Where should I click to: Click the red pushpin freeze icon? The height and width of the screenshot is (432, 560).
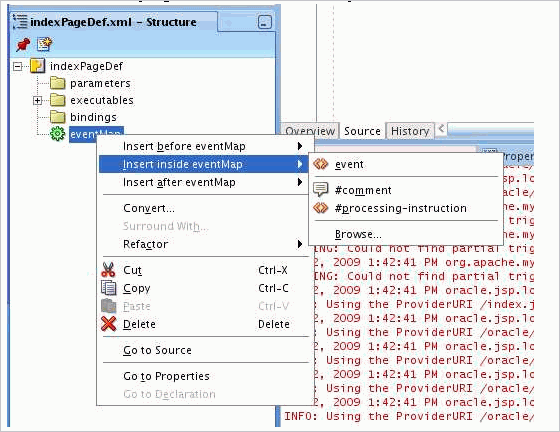[x=23, y=44]
